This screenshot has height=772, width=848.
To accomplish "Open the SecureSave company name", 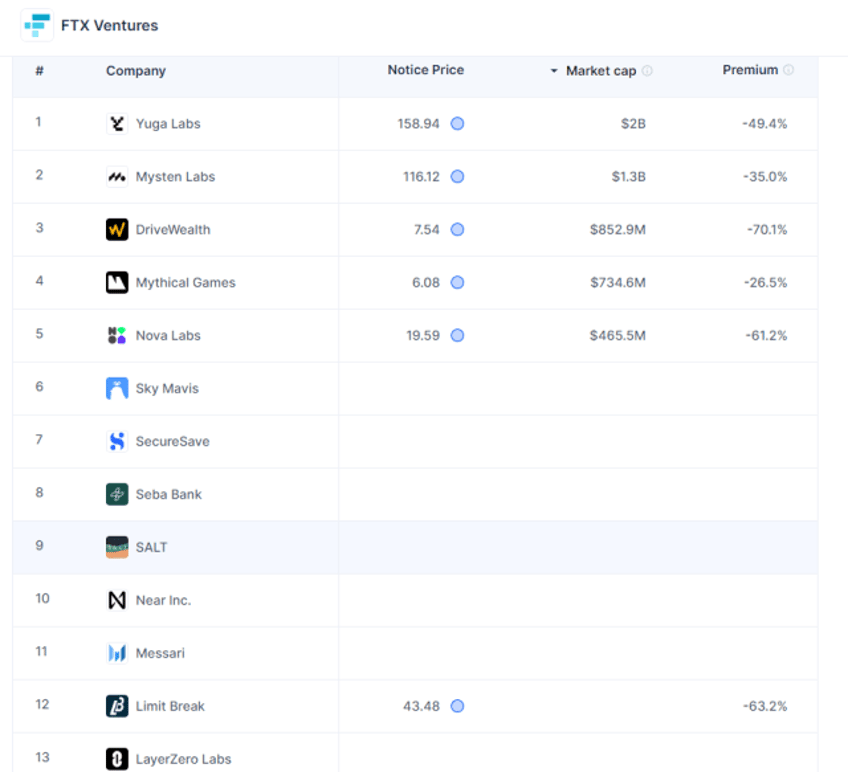I will (x=173, y=441).
